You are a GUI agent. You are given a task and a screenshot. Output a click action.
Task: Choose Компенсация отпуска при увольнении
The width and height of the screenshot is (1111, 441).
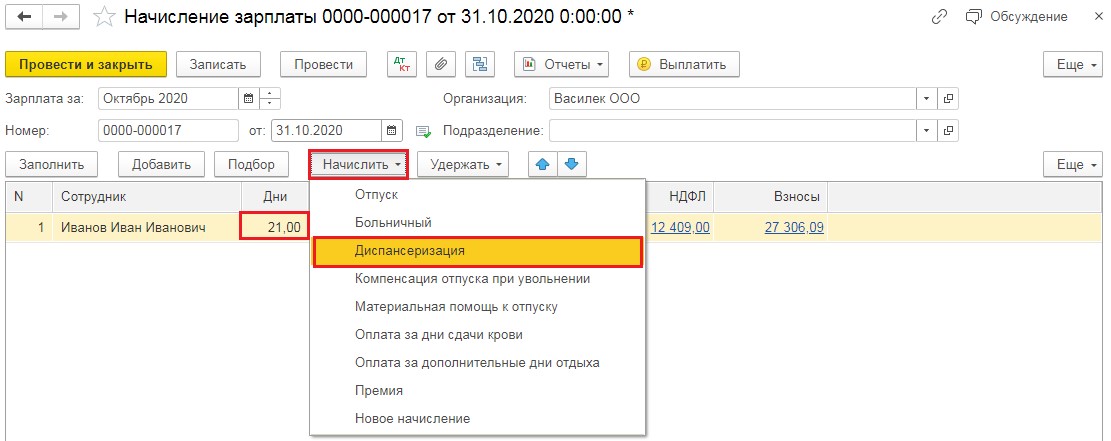pyautogui.click(x=478, y=279)
